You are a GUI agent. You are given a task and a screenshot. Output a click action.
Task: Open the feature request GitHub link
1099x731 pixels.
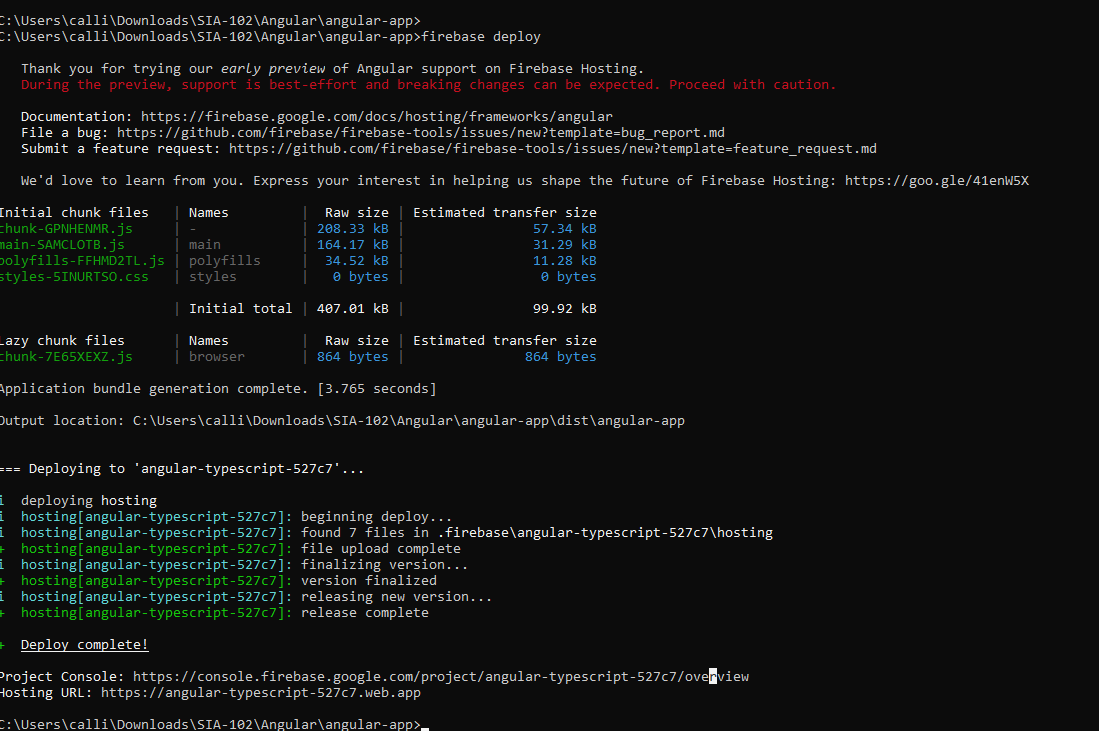click(x=552, y=149)
